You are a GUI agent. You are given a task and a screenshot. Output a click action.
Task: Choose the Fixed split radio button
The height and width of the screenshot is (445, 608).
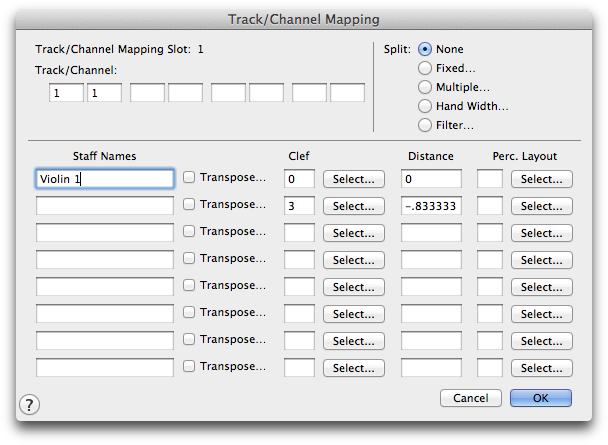pos(425,68)
